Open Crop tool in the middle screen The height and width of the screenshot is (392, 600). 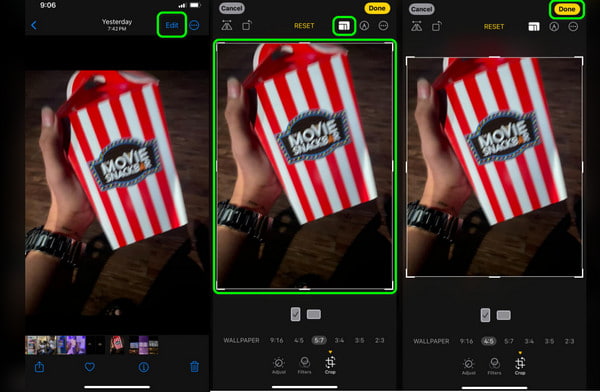pyautogui.click(x=330, y=364)
